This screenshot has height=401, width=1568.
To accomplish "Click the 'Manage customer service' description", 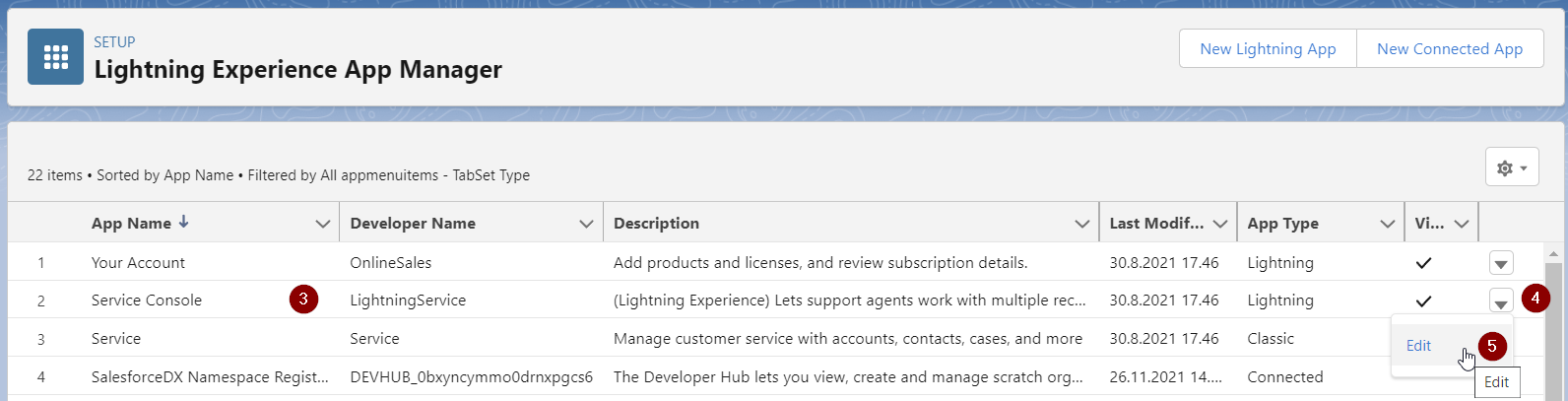I will pyautogui.click(x=848, y=338).
